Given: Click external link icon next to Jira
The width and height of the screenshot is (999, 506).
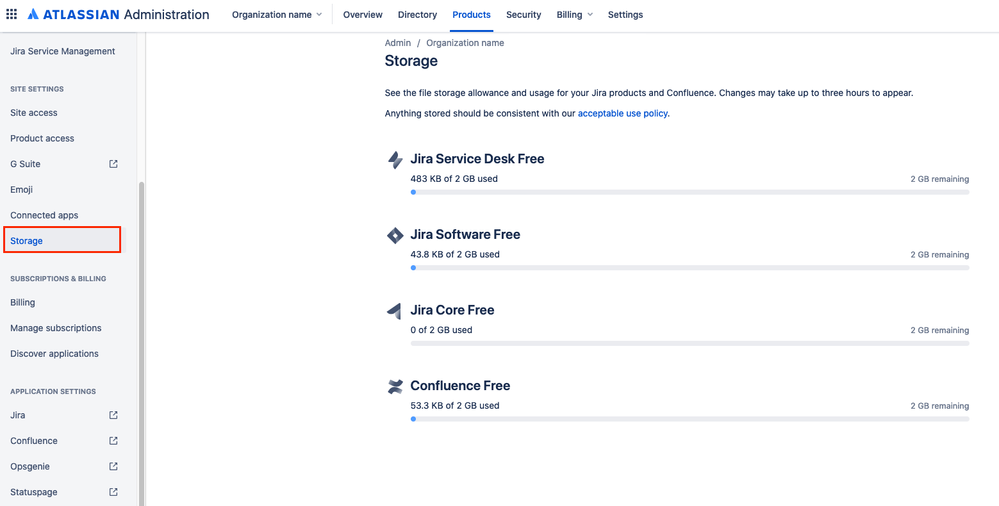Looking at the screenshot, I should [113, 415].
